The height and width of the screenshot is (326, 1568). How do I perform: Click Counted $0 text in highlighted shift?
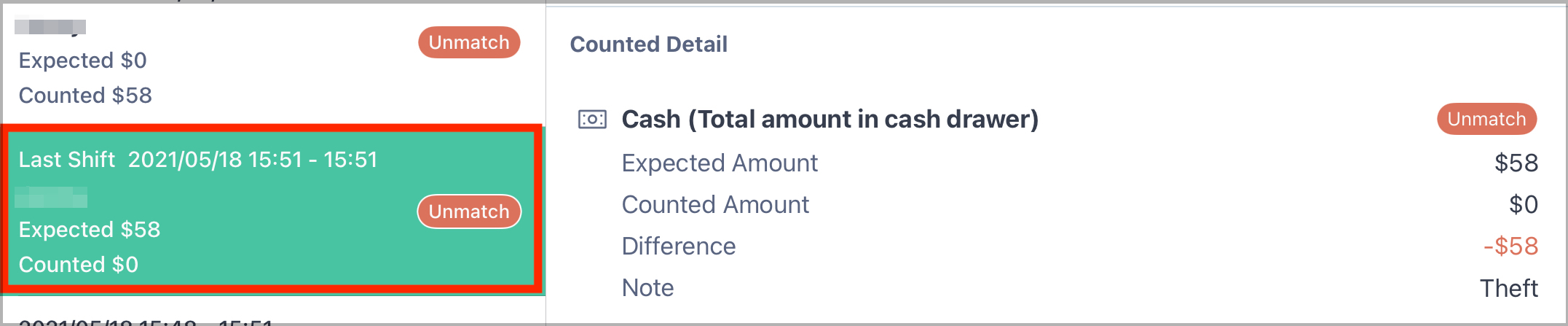pos(79,264)
